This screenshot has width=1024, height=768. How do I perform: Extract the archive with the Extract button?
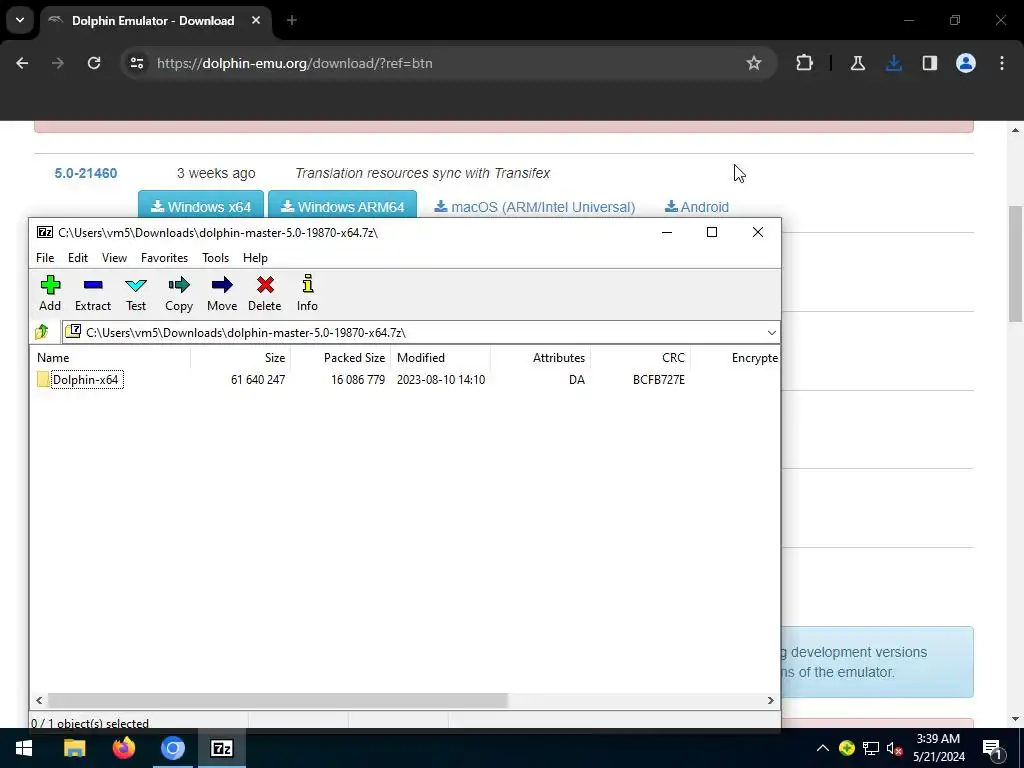93,293
